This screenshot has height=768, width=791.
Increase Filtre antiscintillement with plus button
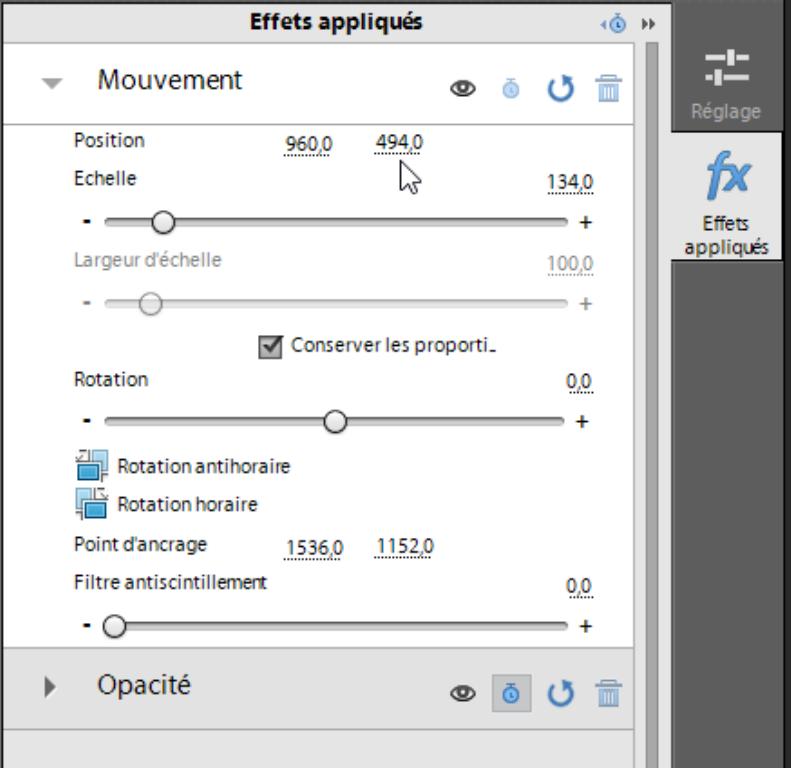(585, 626)
